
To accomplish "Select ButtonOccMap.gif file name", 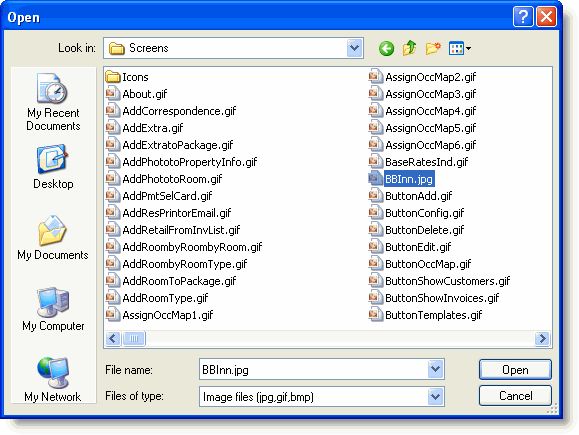I will 428,264.
